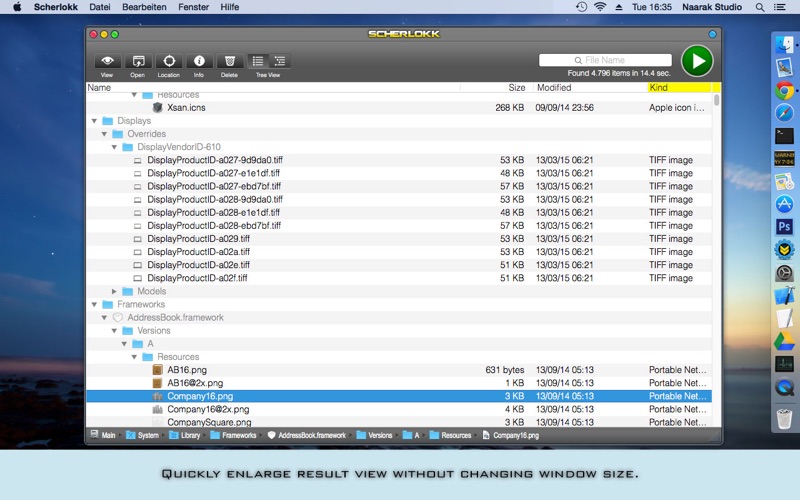
Task: Click the Open toolbar icon
Action: [138, 61]
